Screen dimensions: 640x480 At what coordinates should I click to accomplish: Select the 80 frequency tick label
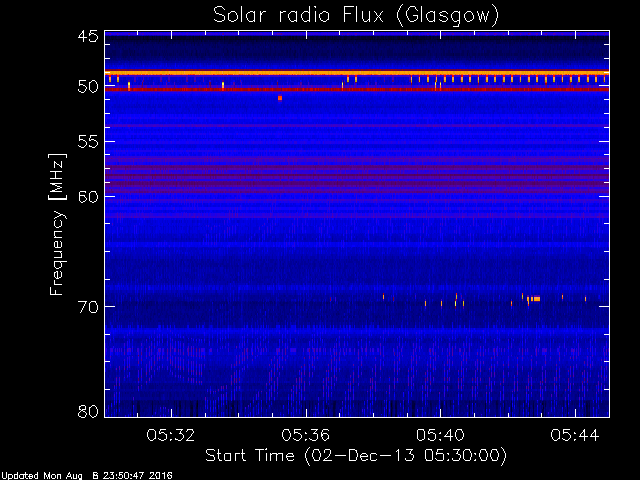[88, 411]
